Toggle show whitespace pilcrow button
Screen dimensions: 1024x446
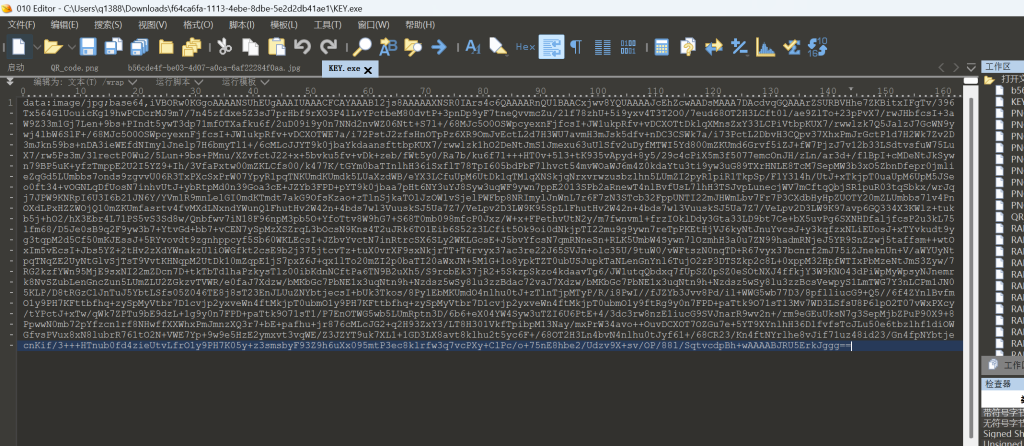(575, 46)
